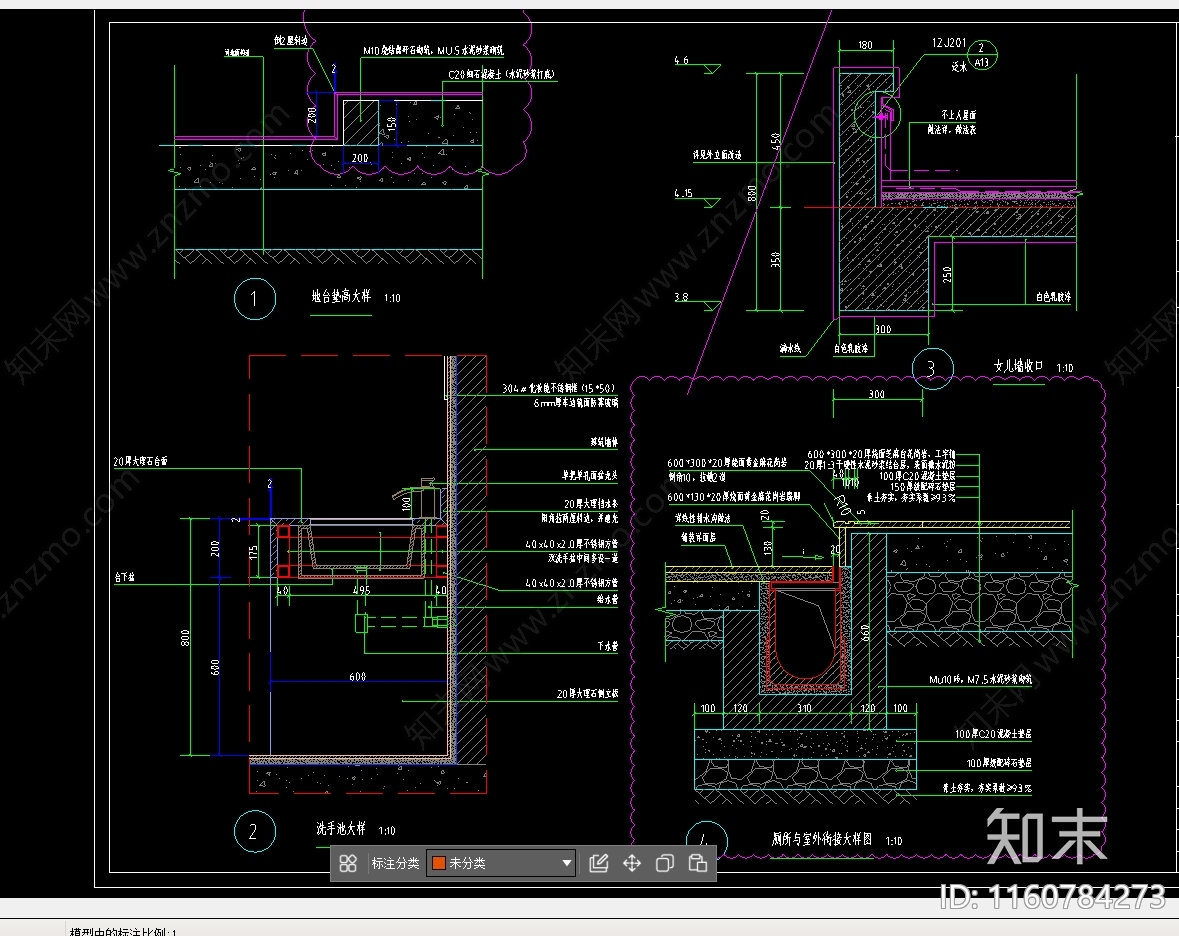
Task: Click the 给水管 annotation label
Action: (x=608, y=599)
